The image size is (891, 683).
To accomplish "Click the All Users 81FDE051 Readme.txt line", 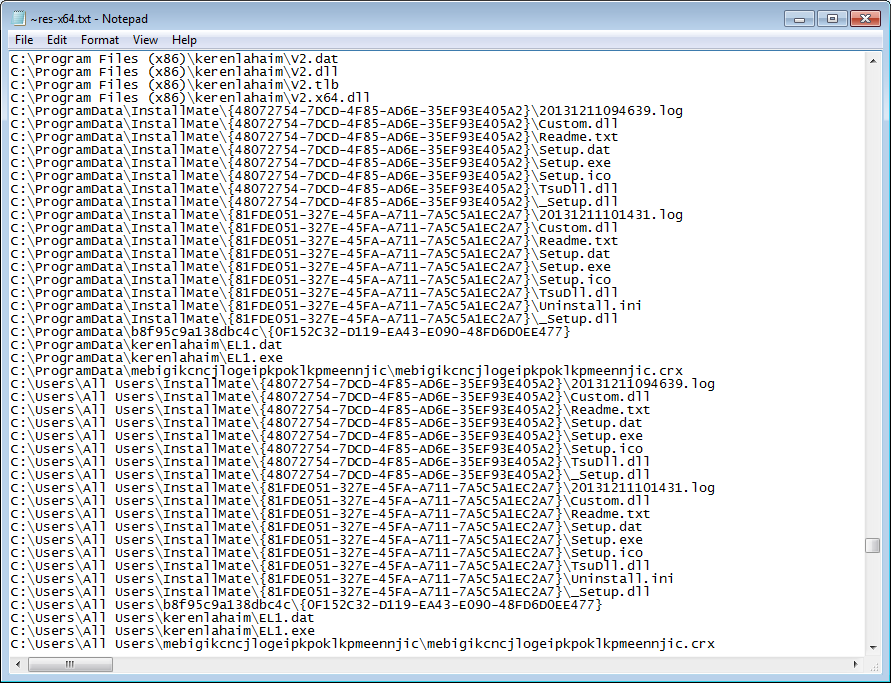I will [x=330, y=514].
